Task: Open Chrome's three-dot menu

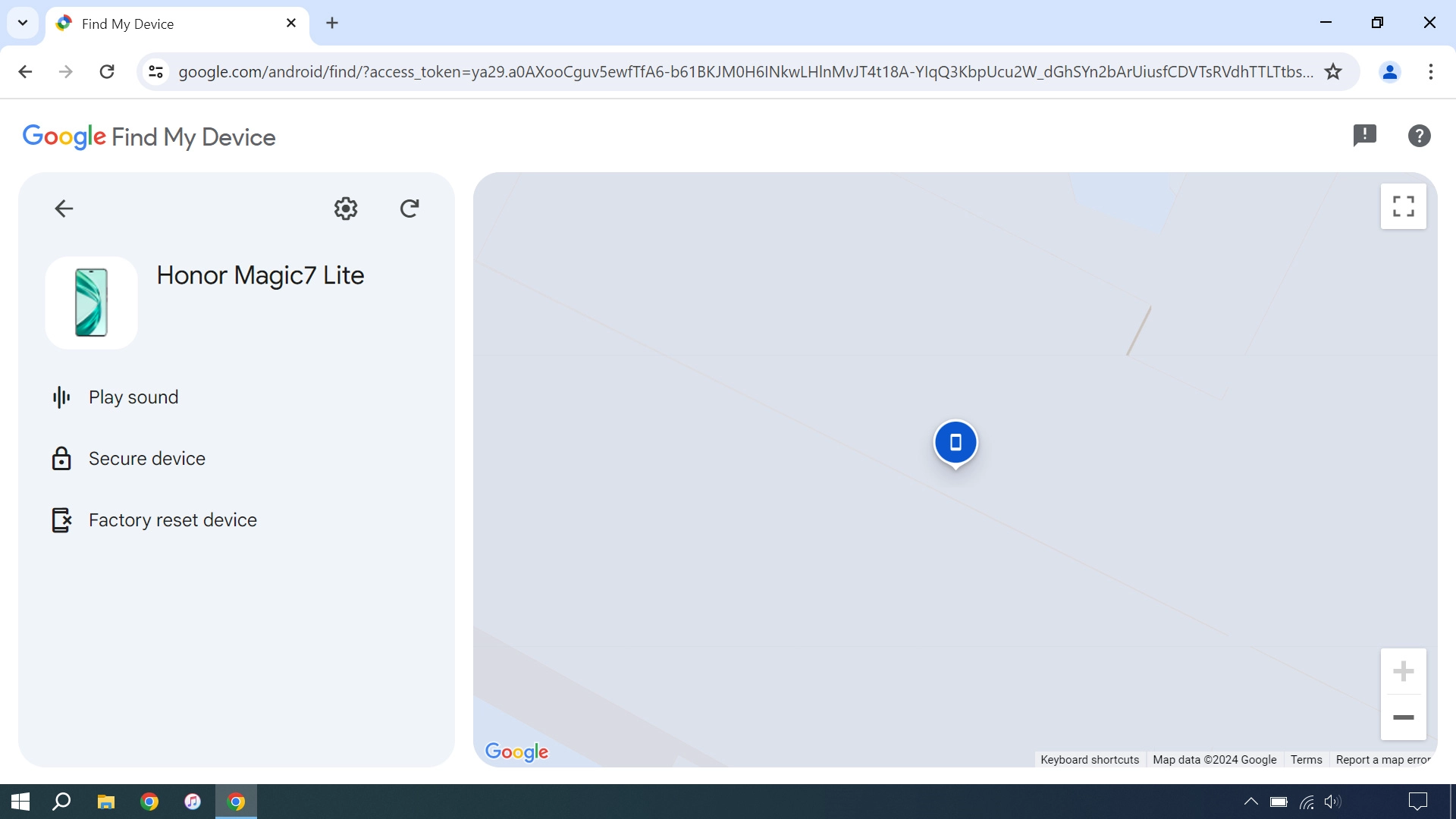Action: (1432, 71)
